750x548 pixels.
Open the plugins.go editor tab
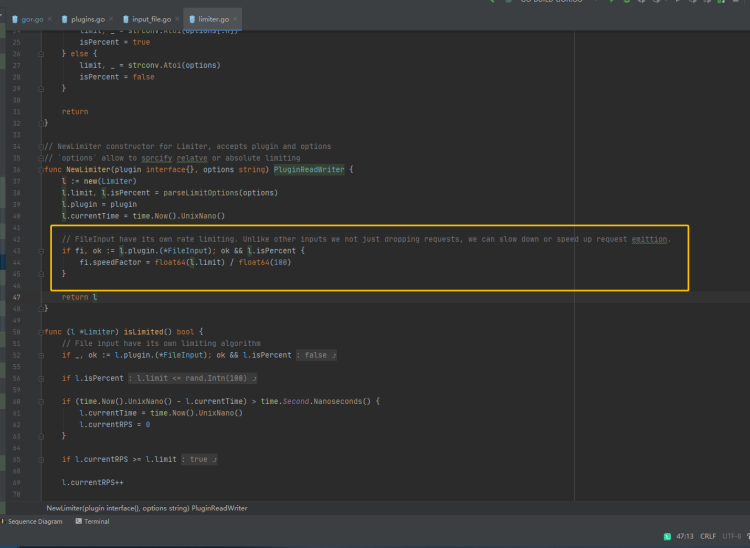tap(88, 19)
